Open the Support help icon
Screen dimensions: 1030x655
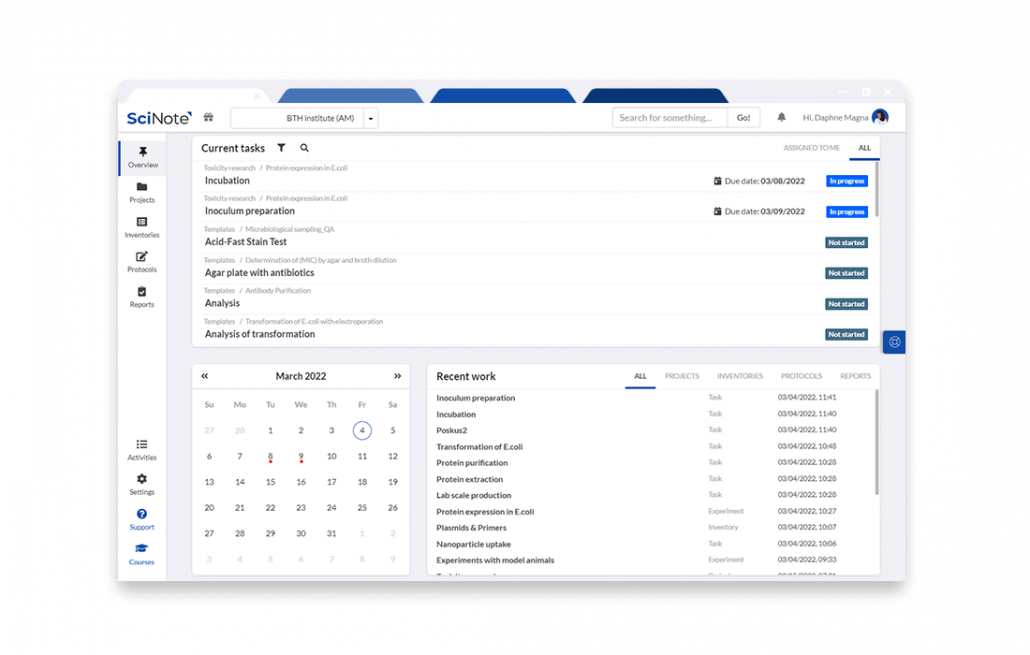pos(141,520)
